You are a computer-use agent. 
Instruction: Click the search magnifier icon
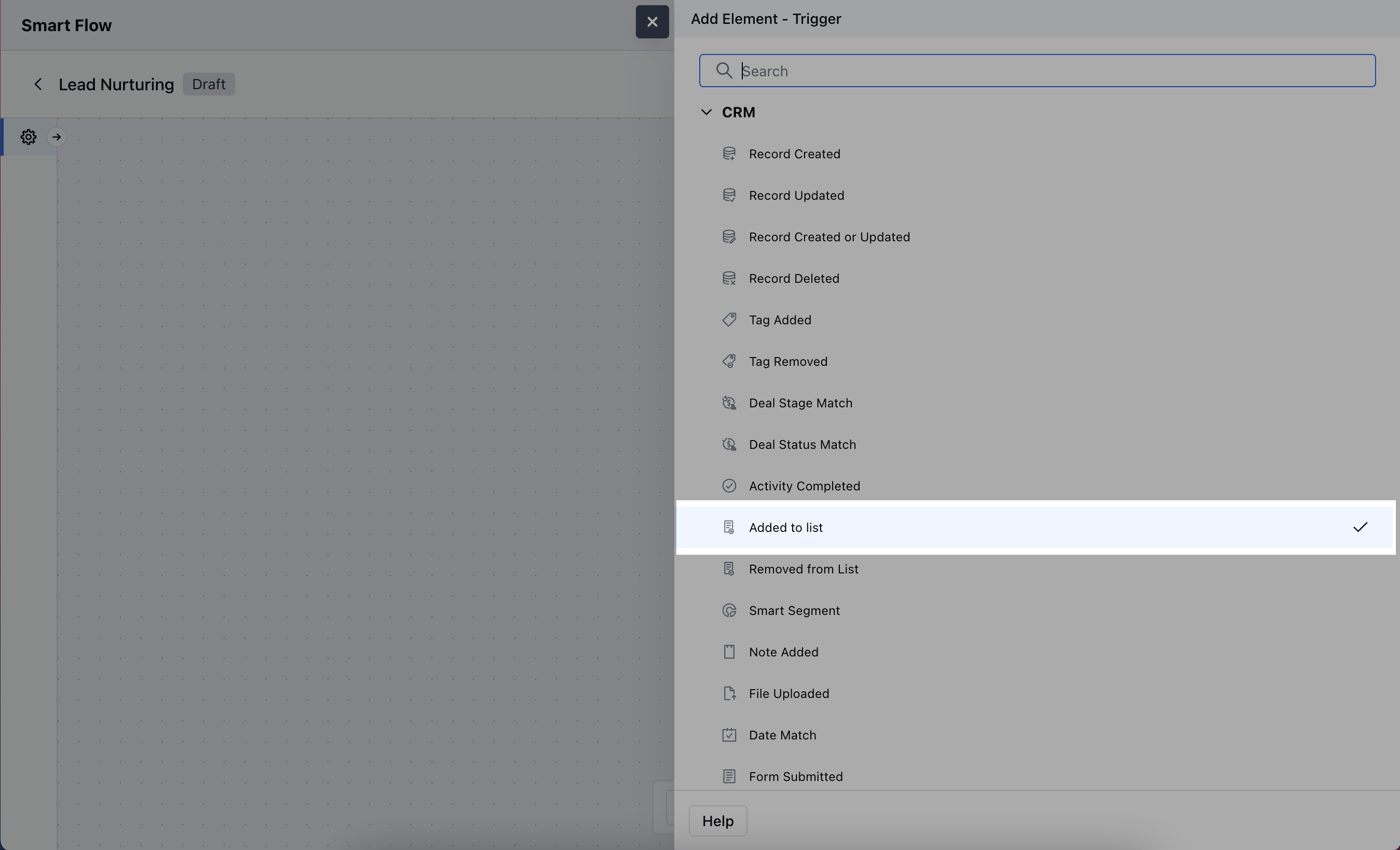(x=723, y=71)
